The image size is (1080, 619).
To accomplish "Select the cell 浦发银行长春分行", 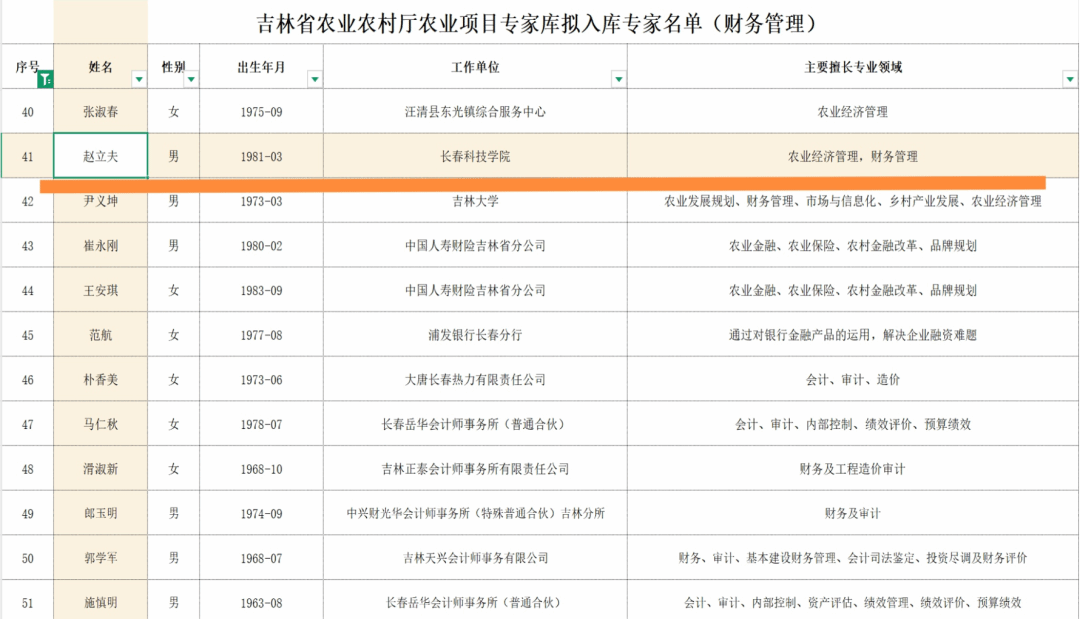I will click(x=475, y=335).
